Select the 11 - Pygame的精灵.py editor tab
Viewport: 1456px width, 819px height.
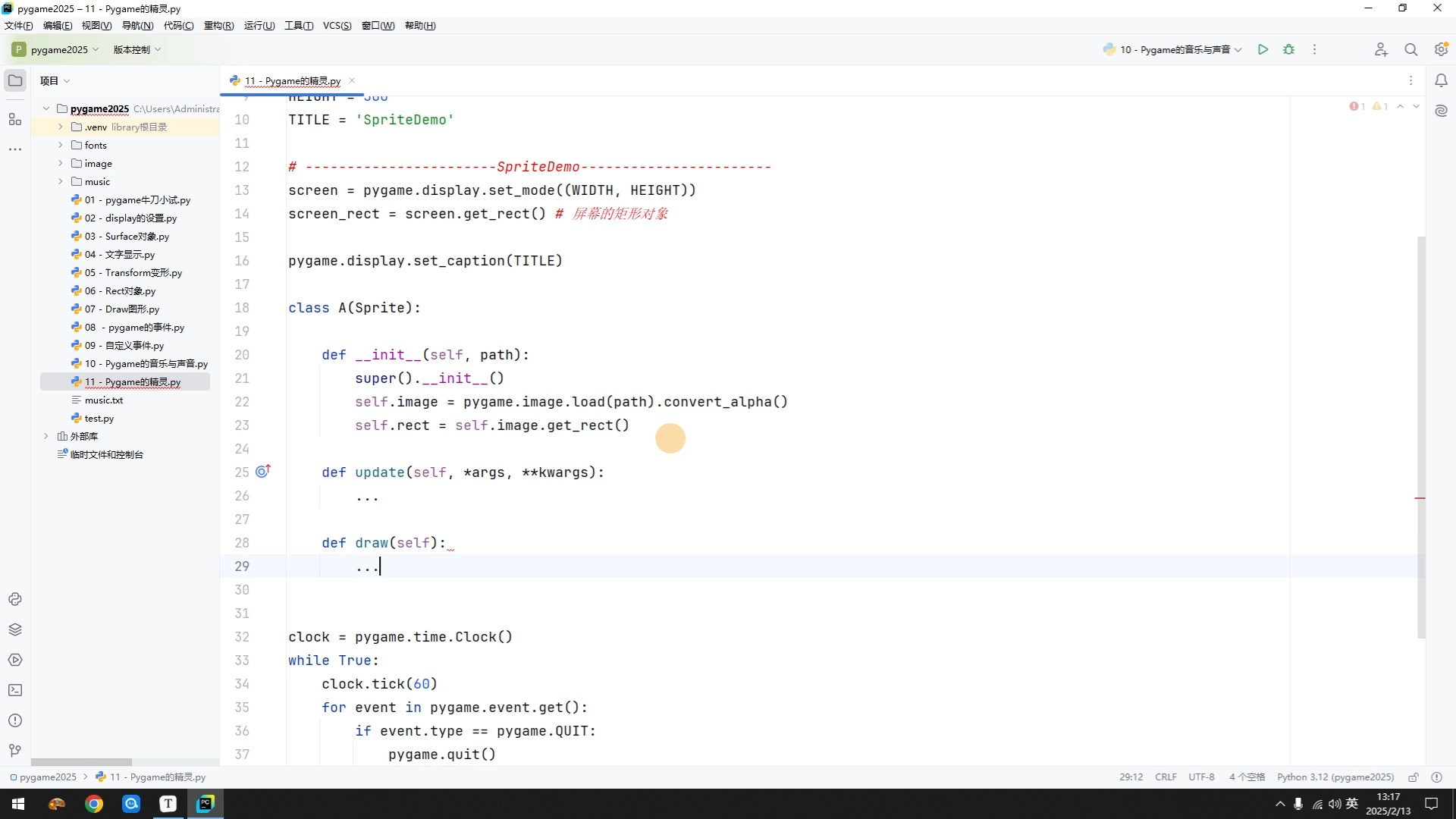point(292,80)
